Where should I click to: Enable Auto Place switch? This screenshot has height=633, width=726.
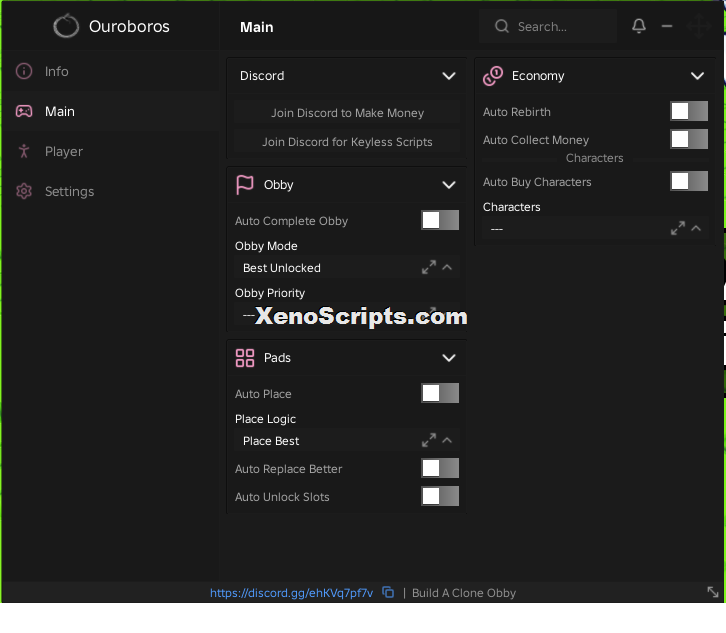coord(440,394)
